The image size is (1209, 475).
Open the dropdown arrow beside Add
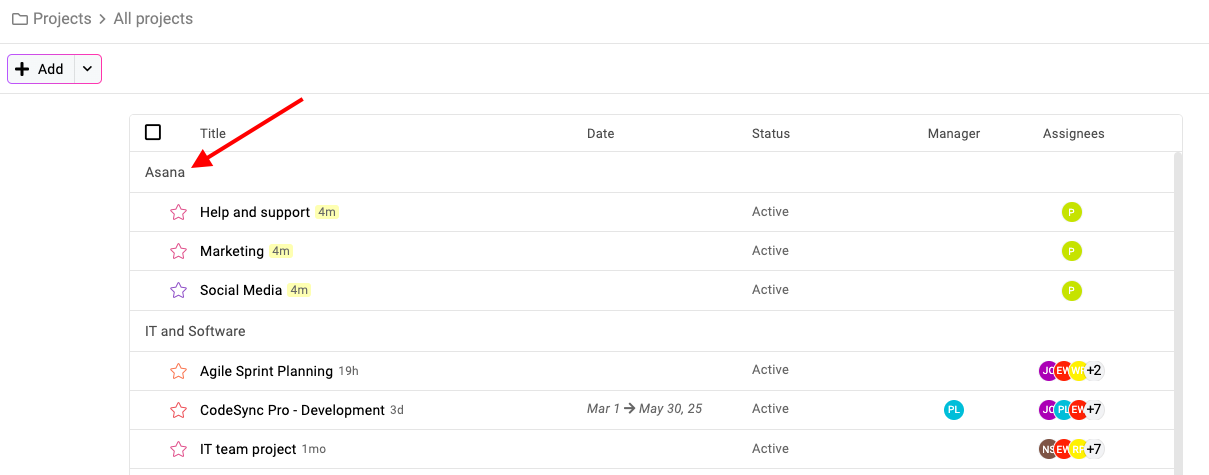[x=88, y=69]
